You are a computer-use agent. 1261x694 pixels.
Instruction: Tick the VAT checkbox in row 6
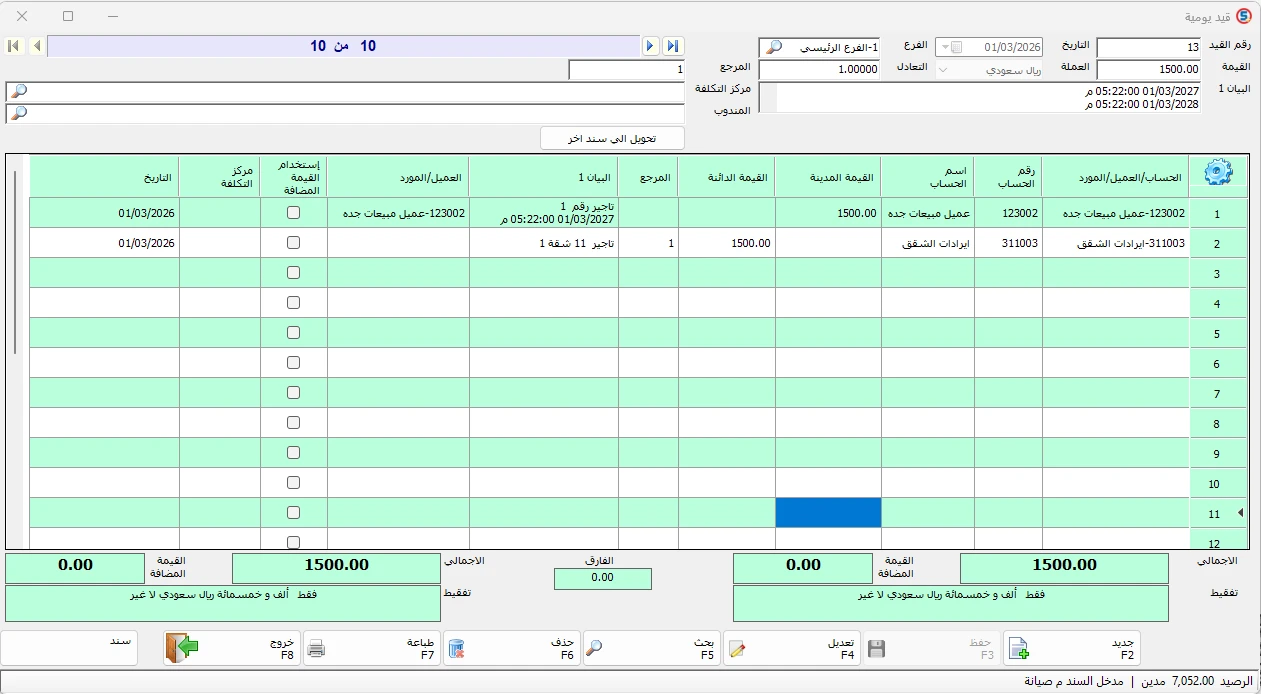click(x=293, y=363)
